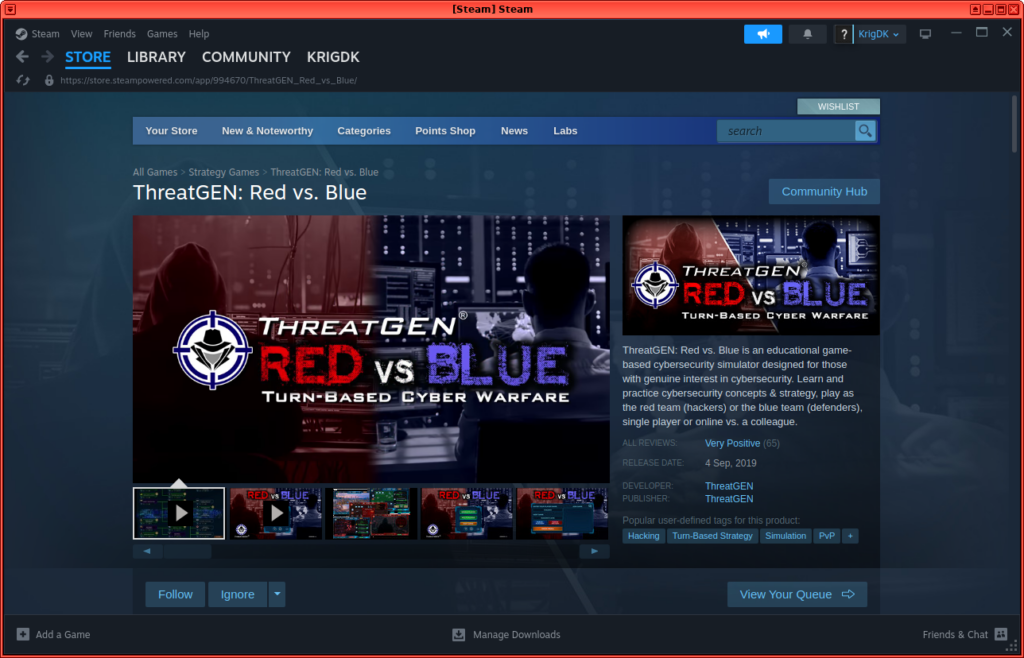This screenshot has height=658, width=1024.
Task: Click the question mark help icon
Action: [x=844, y=34]
